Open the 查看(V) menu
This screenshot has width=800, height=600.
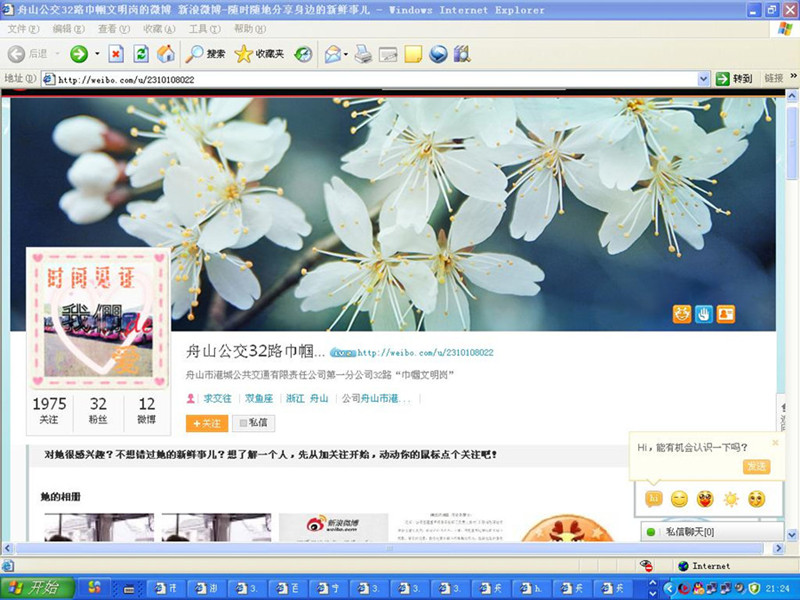[114, 29]
